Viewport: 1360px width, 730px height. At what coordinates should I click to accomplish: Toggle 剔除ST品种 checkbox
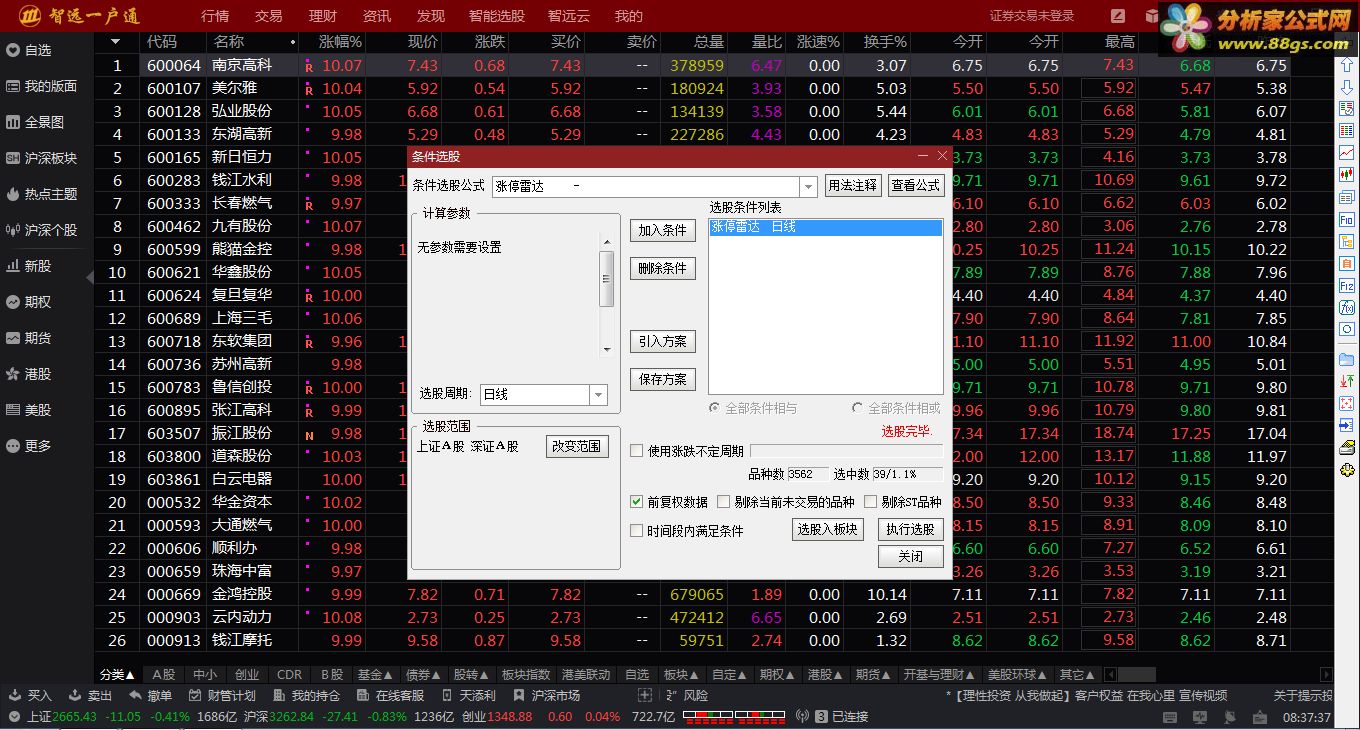point(870,502)
